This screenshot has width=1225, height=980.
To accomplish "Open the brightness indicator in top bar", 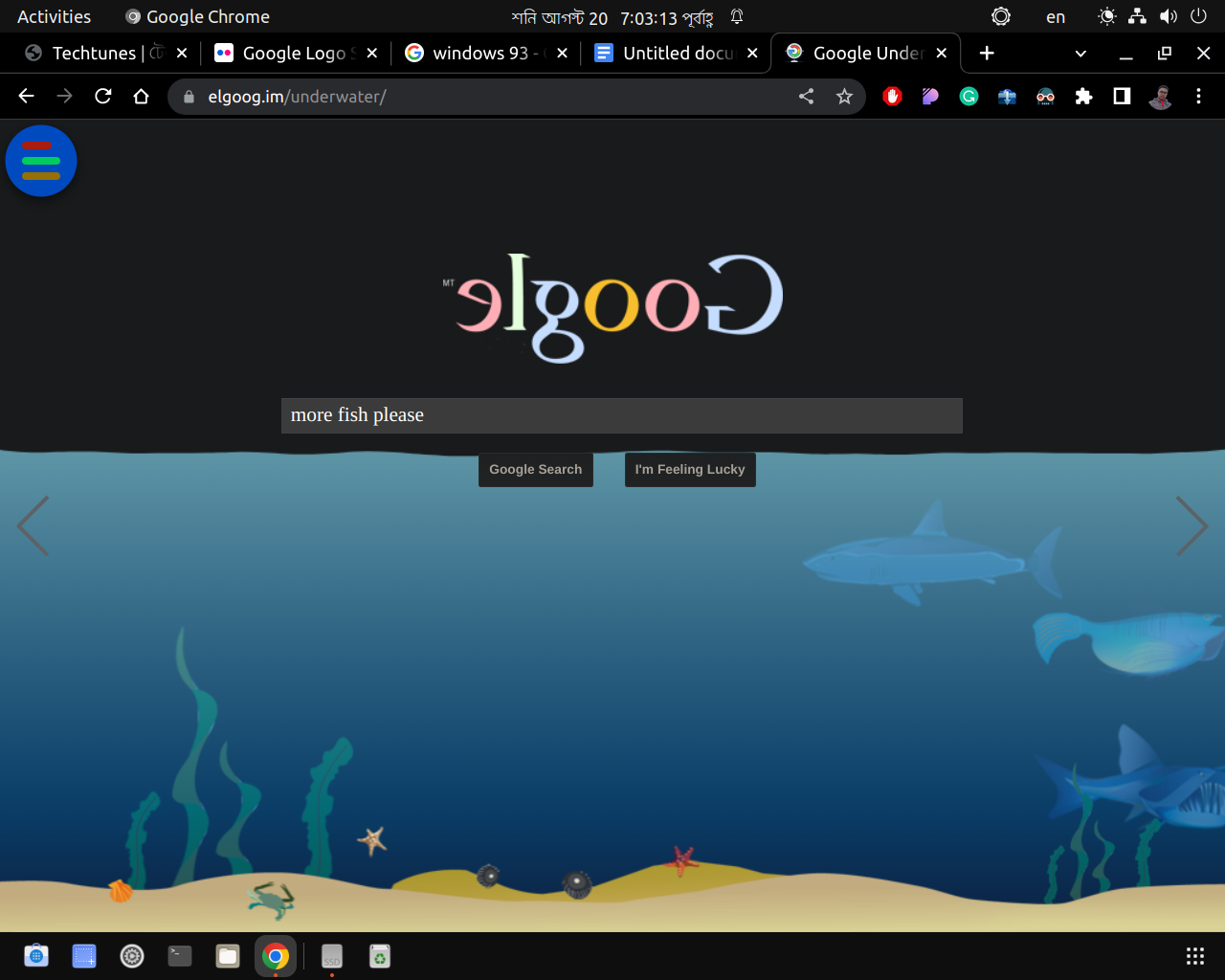I will [1107, 16].
